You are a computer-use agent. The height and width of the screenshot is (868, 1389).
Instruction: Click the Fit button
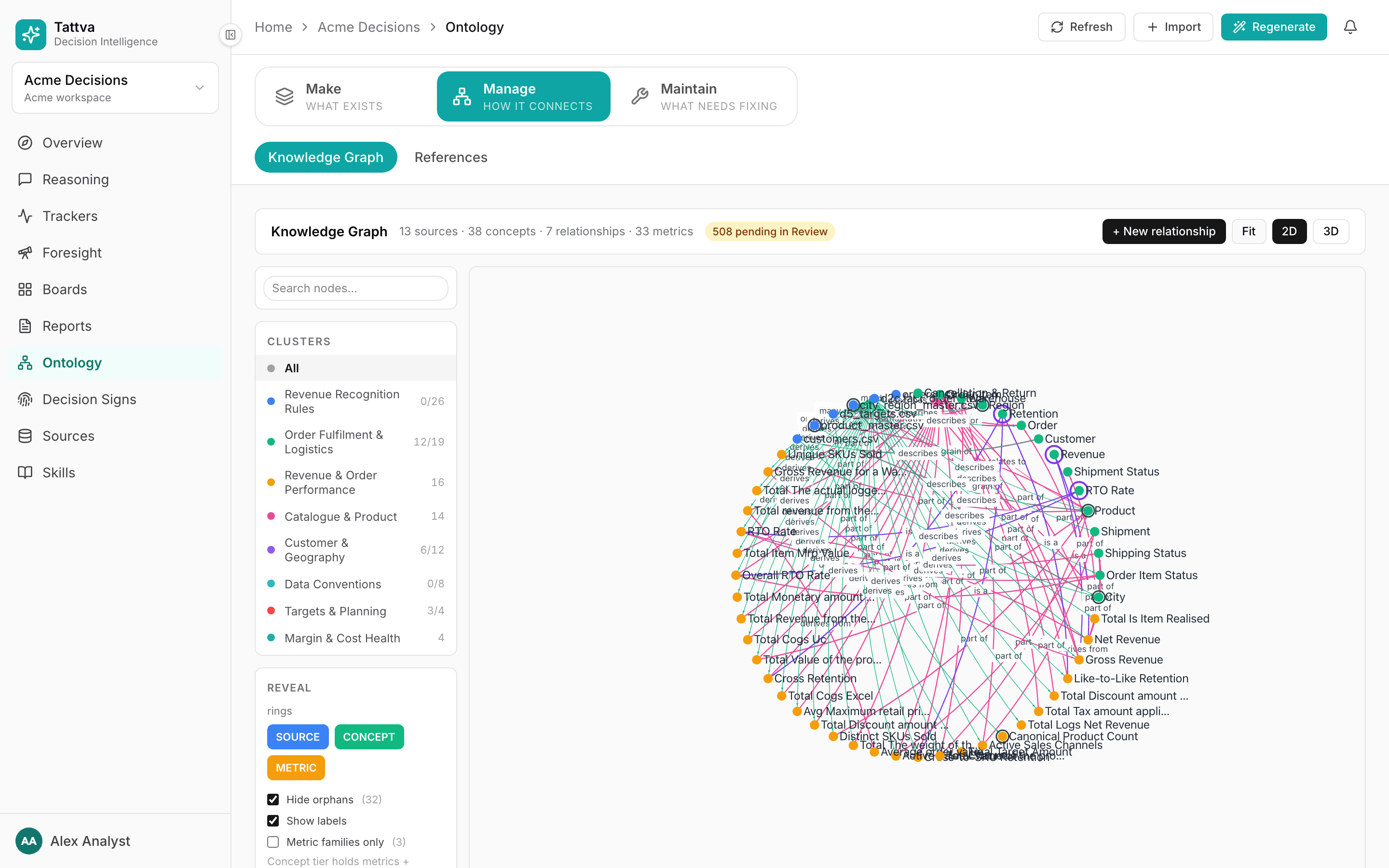click(x=1248, y=231)
